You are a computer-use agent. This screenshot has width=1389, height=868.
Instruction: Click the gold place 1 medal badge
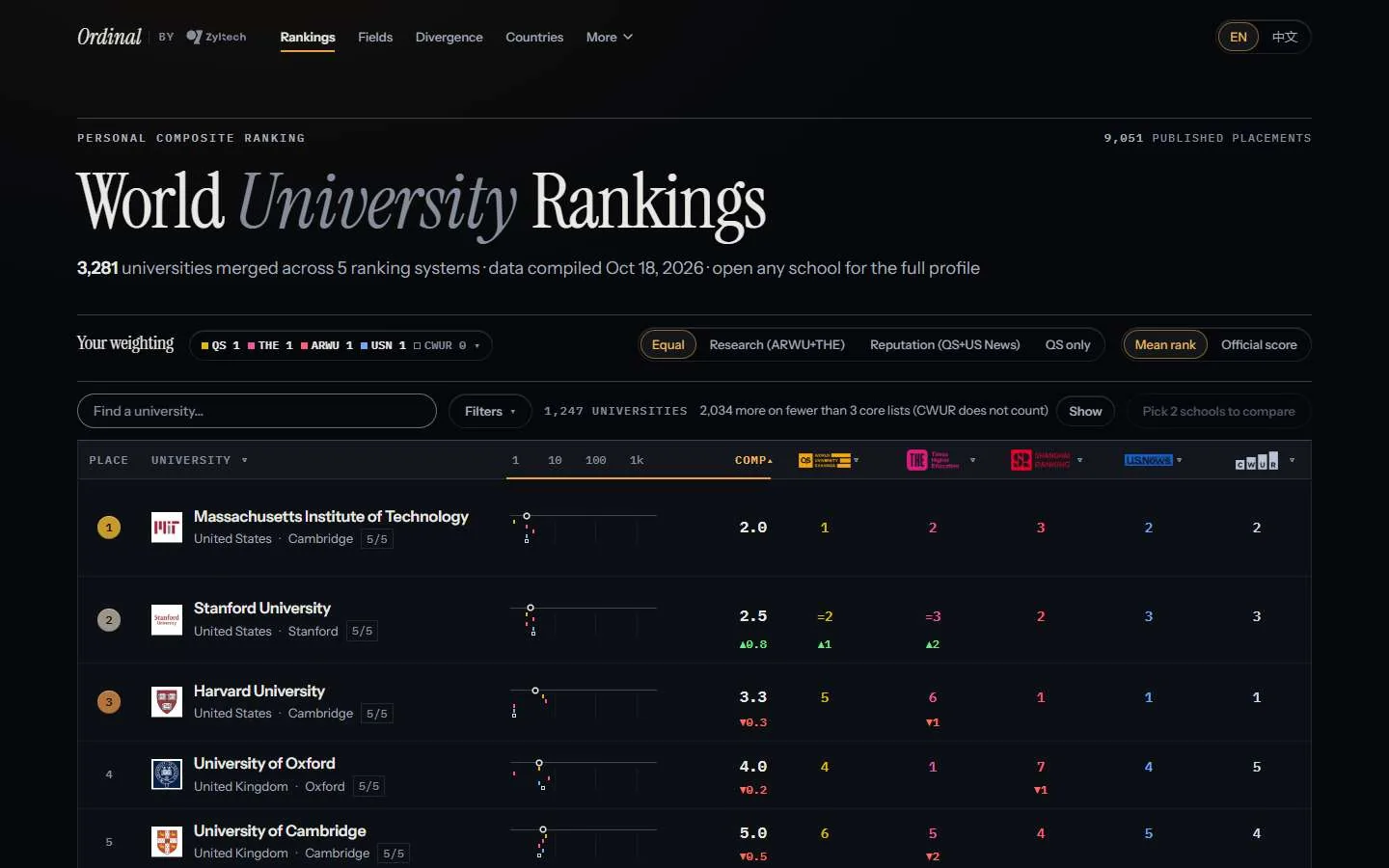click(109, 528)
